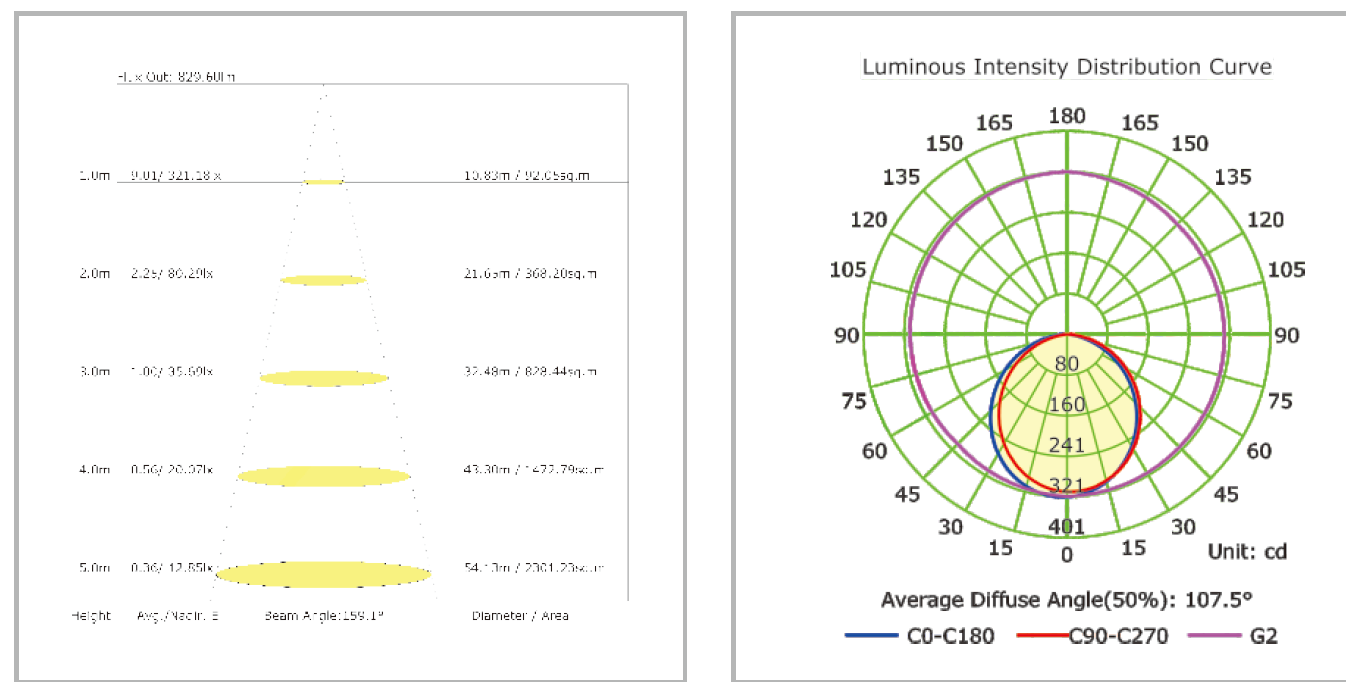
Task: Click the small yellow ellipse at 1.0m height
Action: (323, 182)
